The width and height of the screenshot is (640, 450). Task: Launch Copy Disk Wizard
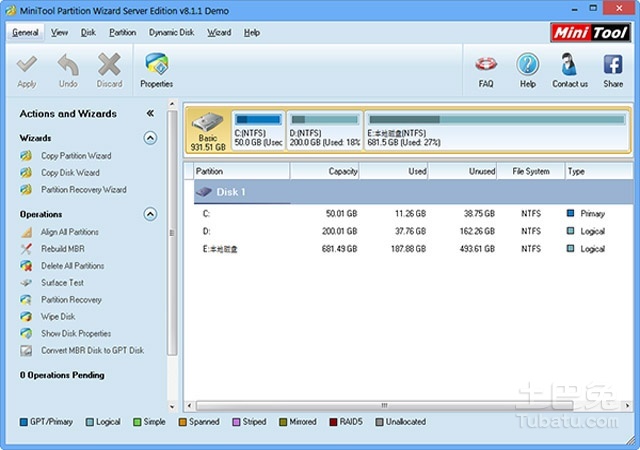pos(70,173)
